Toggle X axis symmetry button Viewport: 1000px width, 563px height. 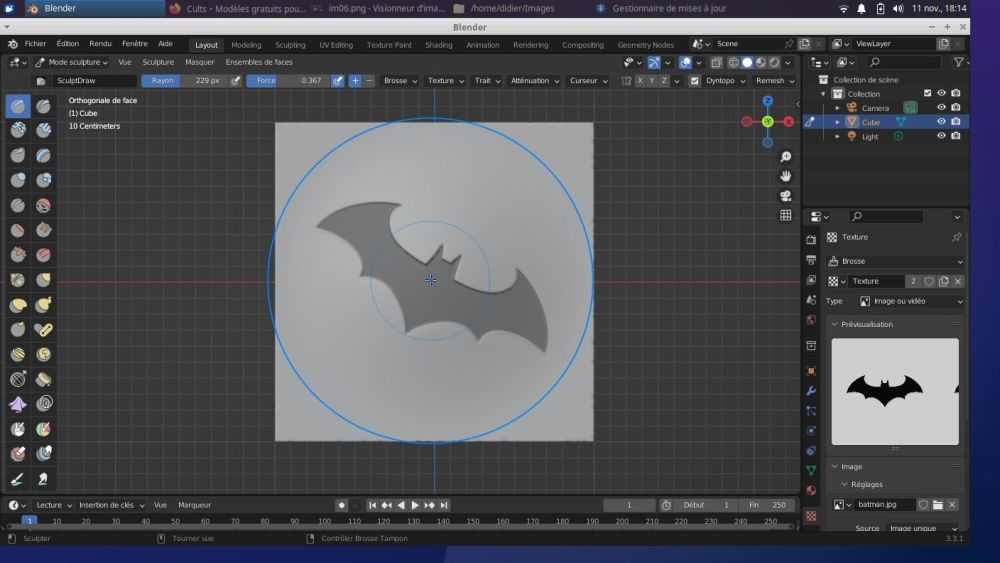point(640,81)
